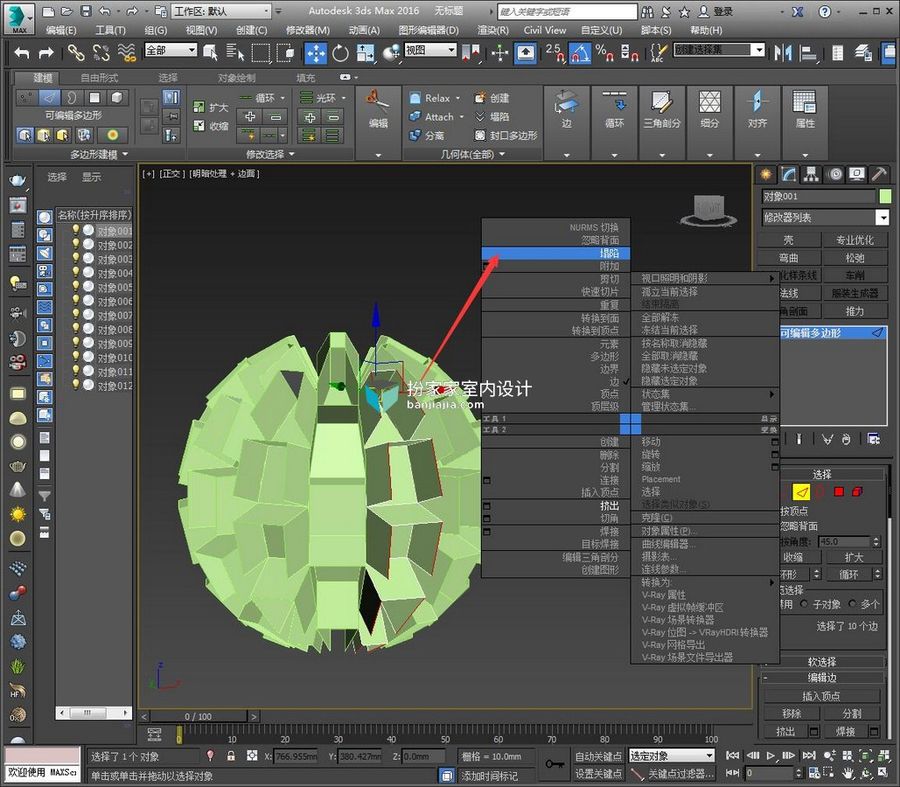Switch to Edge sub-object level in ribbon
The width and height of the screenshot is (900, 787).
point(49,97)
